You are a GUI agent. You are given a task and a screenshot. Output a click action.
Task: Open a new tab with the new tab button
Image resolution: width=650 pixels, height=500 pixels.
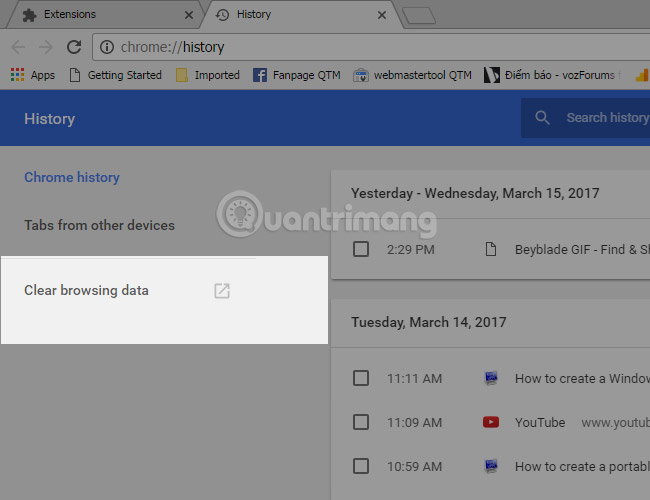click(419, 16)
